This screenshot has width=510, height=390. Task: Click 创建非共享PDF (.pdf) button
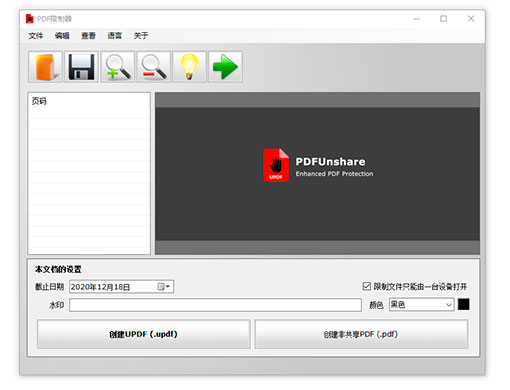pyautogui.click(x=361, y=334)
